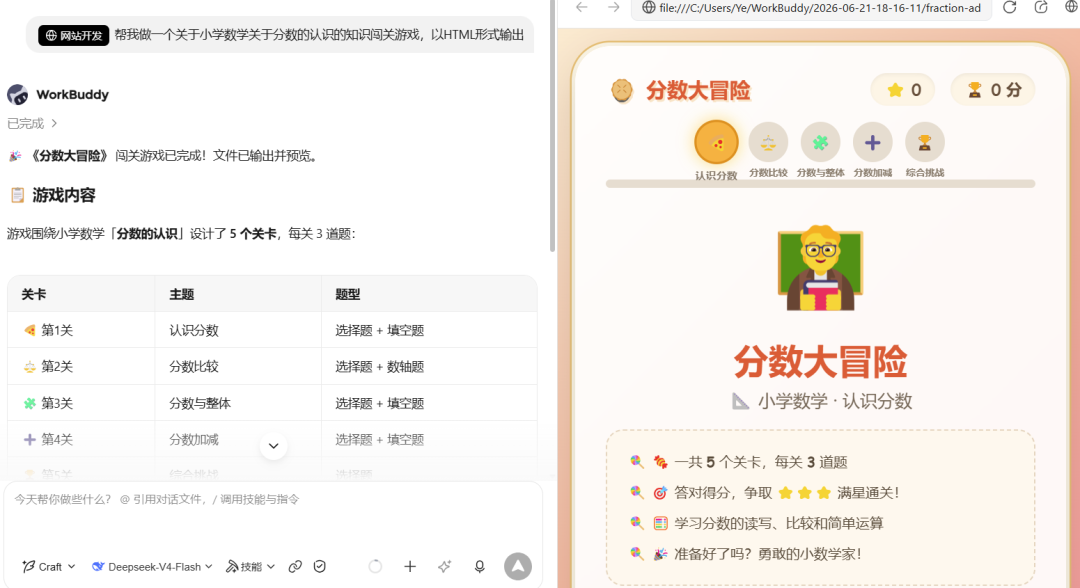Click the shield check icon
Screen dimensions: 1080x588
click(x=320, y=567)
